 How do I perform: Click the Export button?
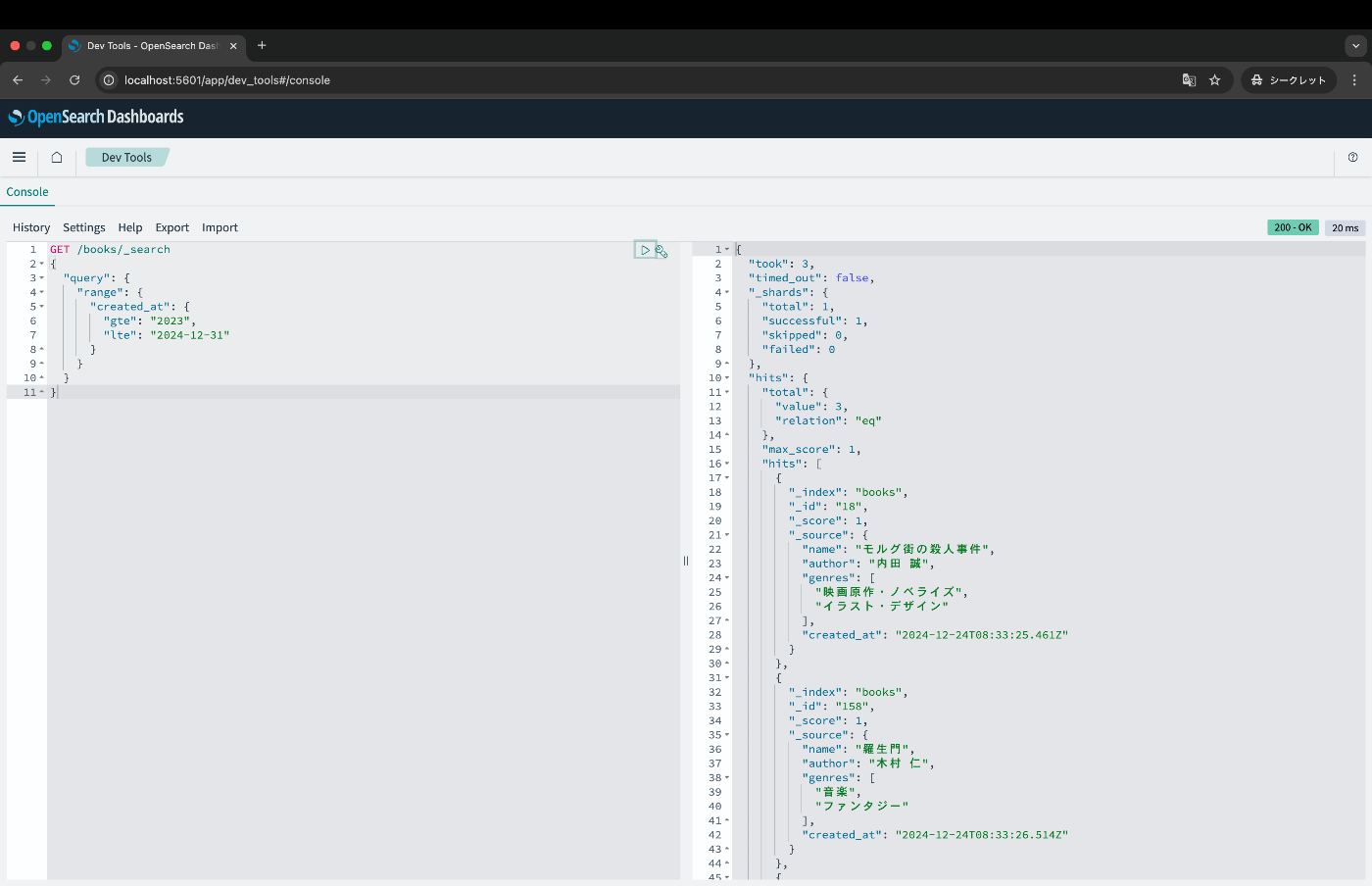pos(172,227)
